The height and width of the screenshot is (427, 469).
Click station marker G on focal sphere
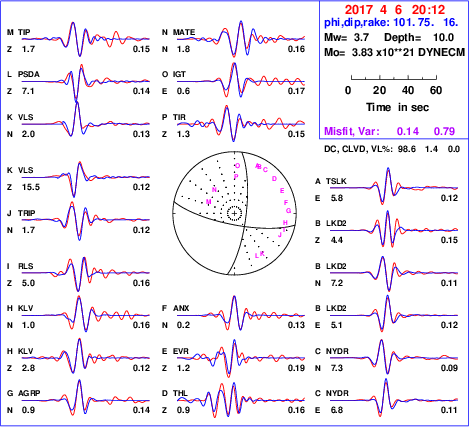[x=289, y=211]
